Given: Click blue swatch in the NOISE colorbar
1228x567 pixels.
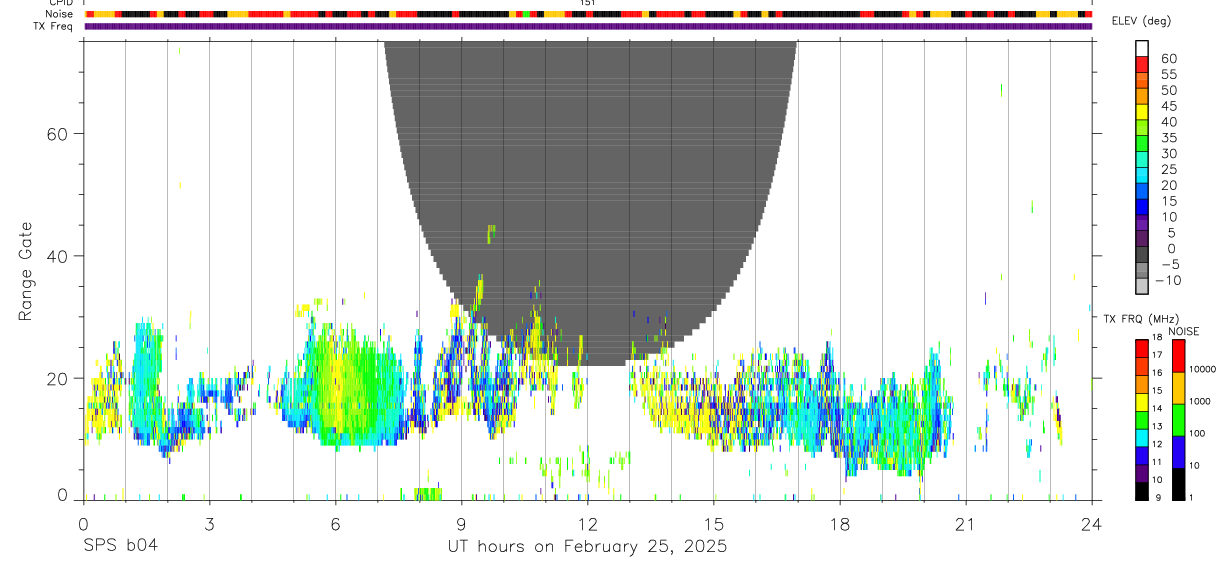Looking at the screenshot, I should click(1178, 452).
